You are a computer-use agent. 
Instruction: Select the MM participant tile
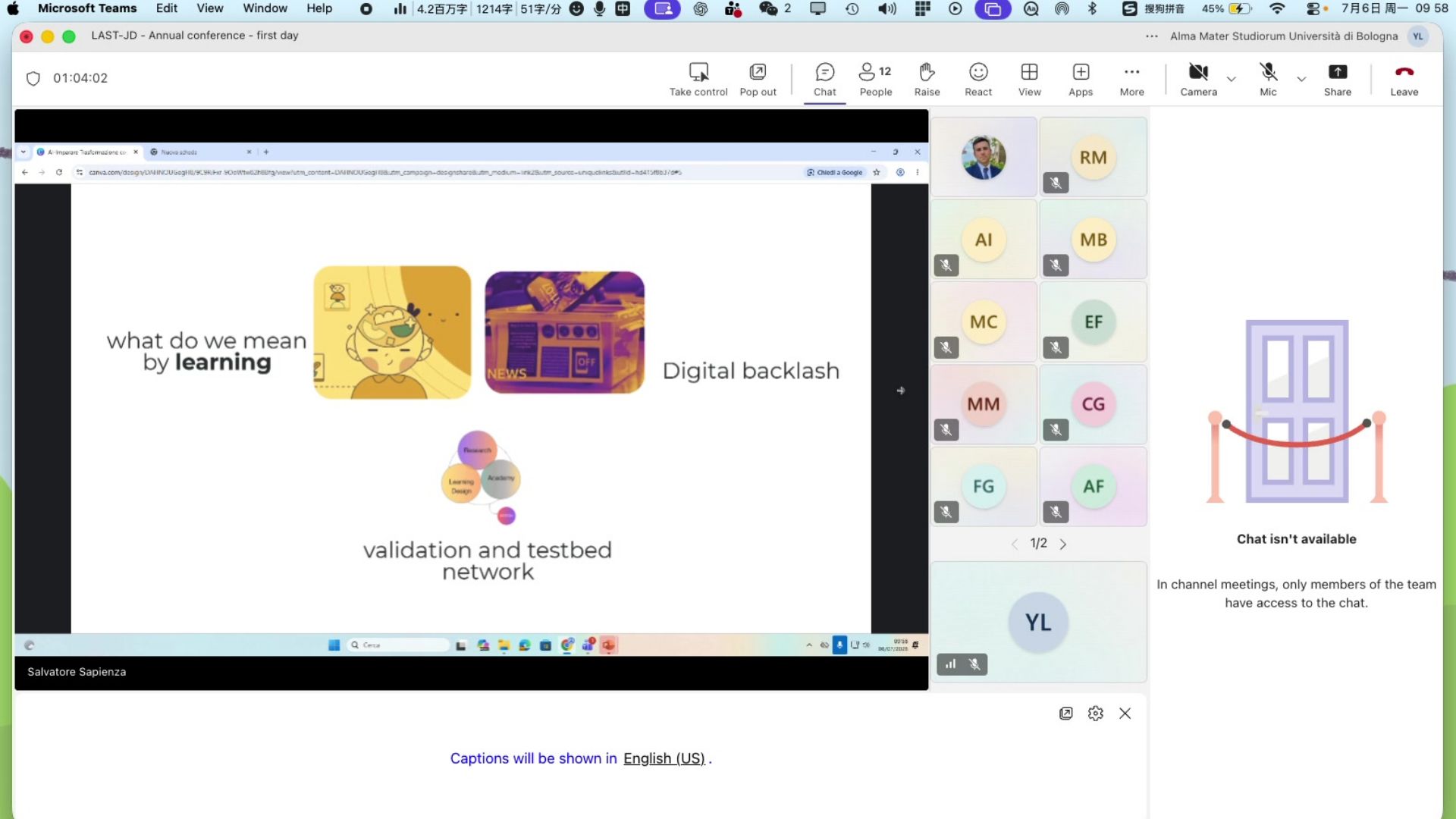click(x=984, y=404)
